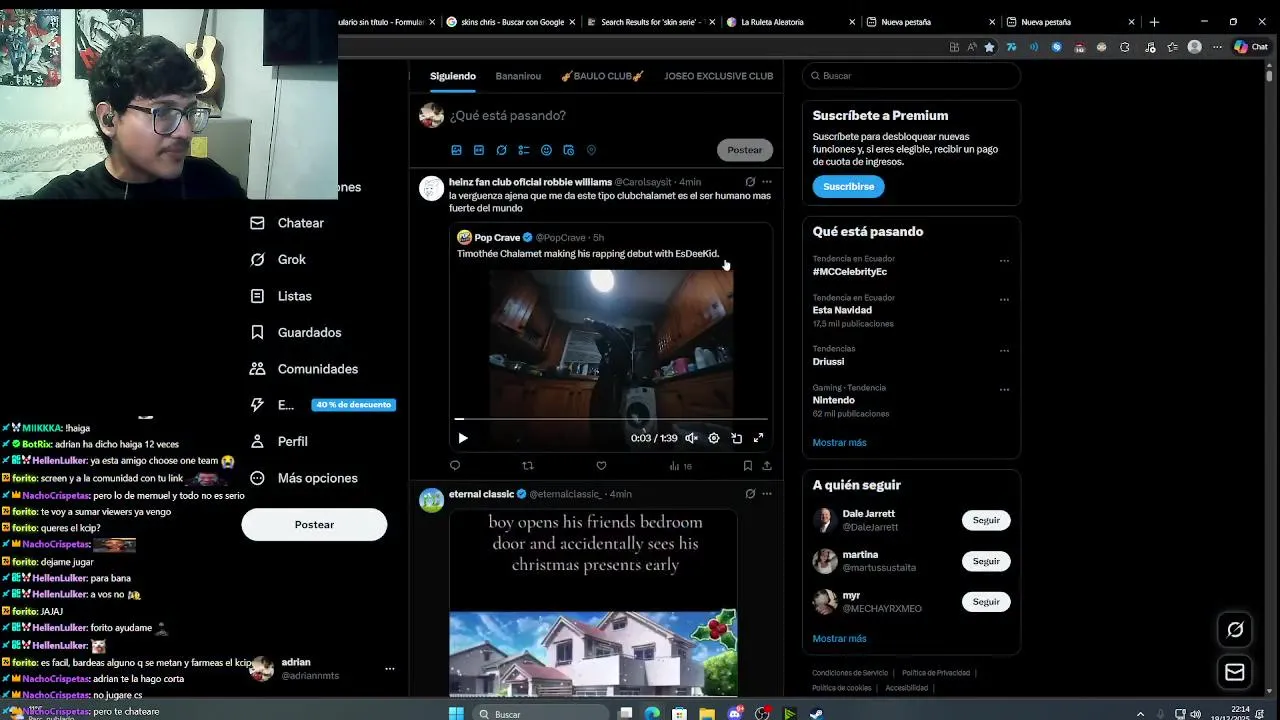Image resolution: width=1280 pixels, height=720 pixels.
Task: Open video settings gear icon
Action: (714, 438)
